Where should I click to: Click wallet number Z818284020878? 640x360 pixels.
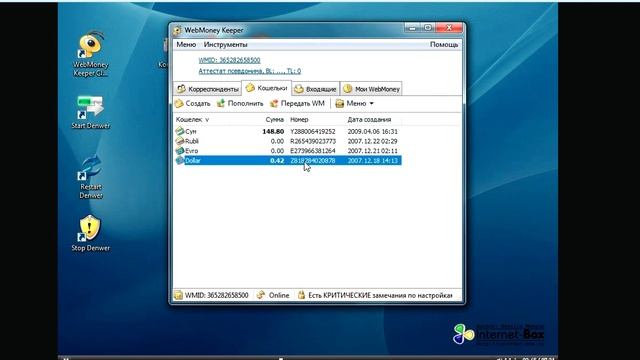coord(313,161)
